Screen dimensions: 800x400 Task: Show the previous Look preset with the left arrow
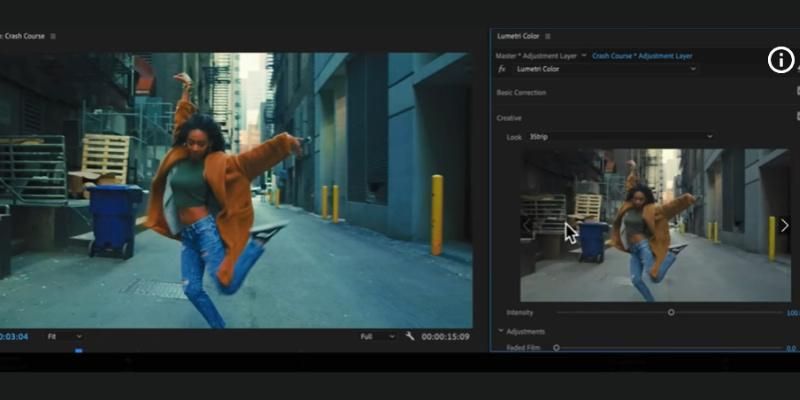(527, 225)
